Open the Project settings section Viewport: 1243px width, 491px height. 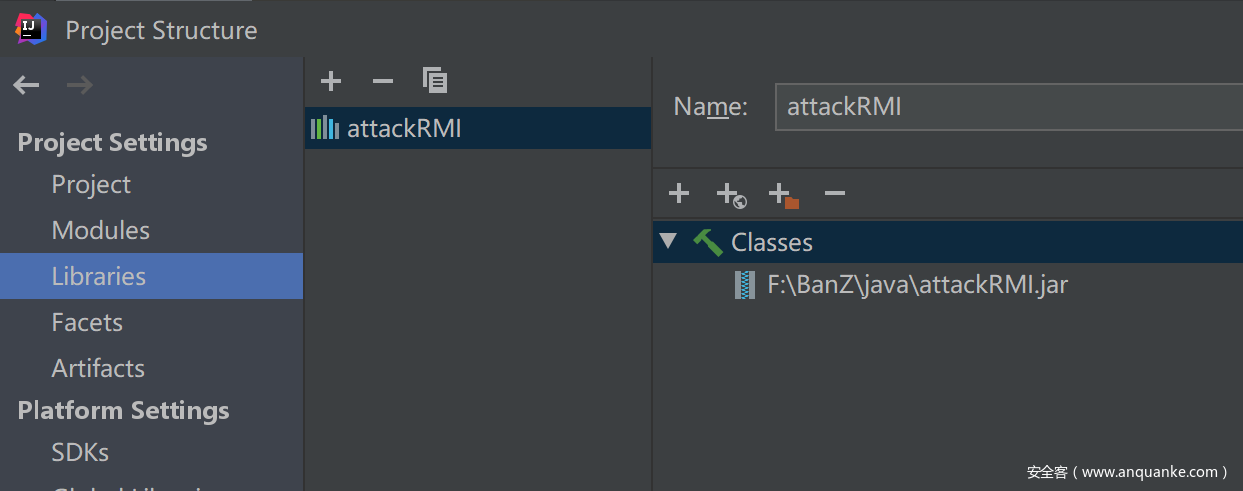(x=91, y=185)
